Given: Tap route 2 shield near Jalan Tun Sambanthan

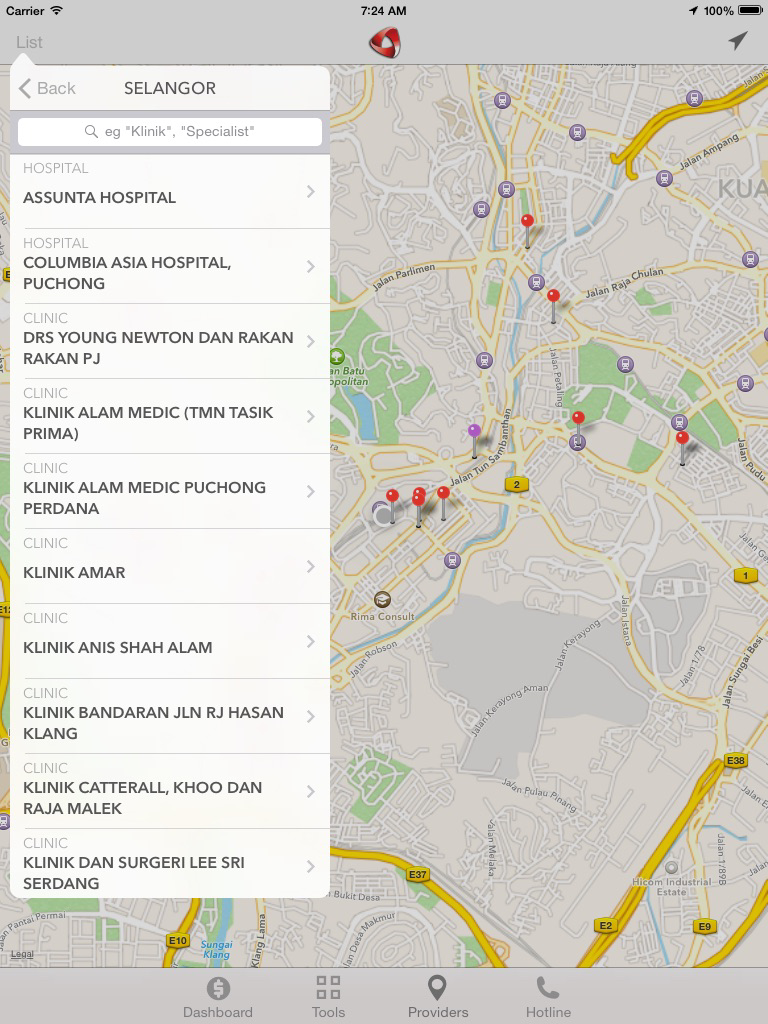Looking at the screenshot, I should pos(517,484).
